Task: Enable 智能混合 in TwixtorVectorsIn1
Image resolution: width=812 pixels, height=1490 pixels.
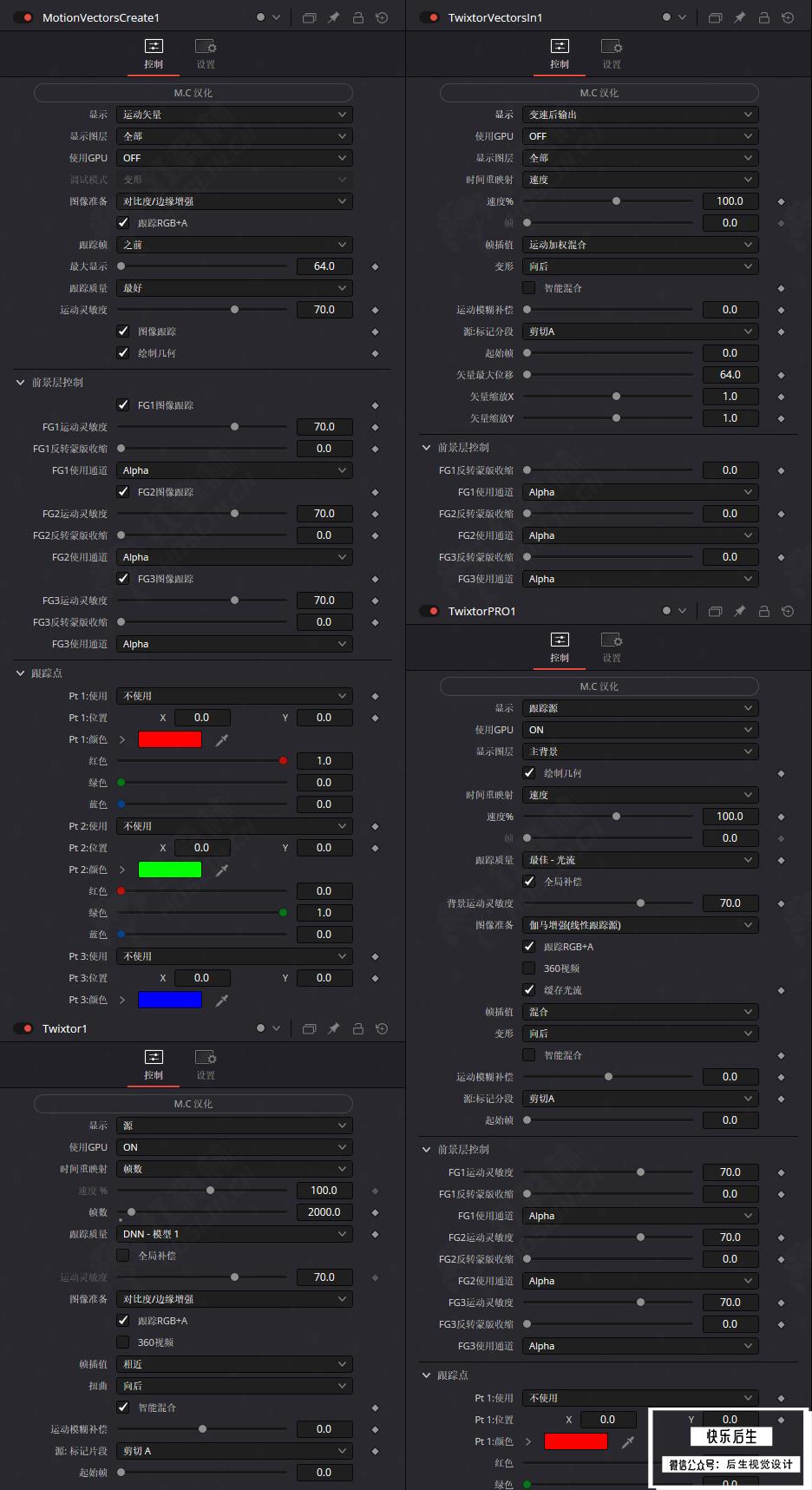Action: (x=529, y=288)
